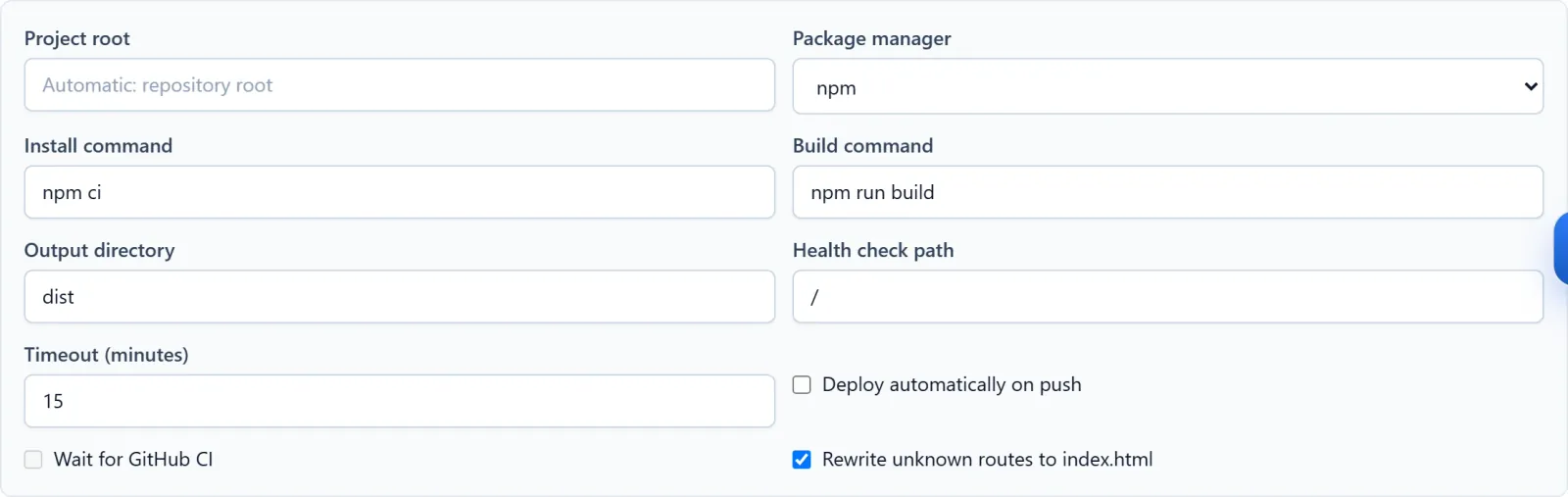The image size is (1568, 497).
Task: Click the blue tab at right edge
Action: (1561, 249)
